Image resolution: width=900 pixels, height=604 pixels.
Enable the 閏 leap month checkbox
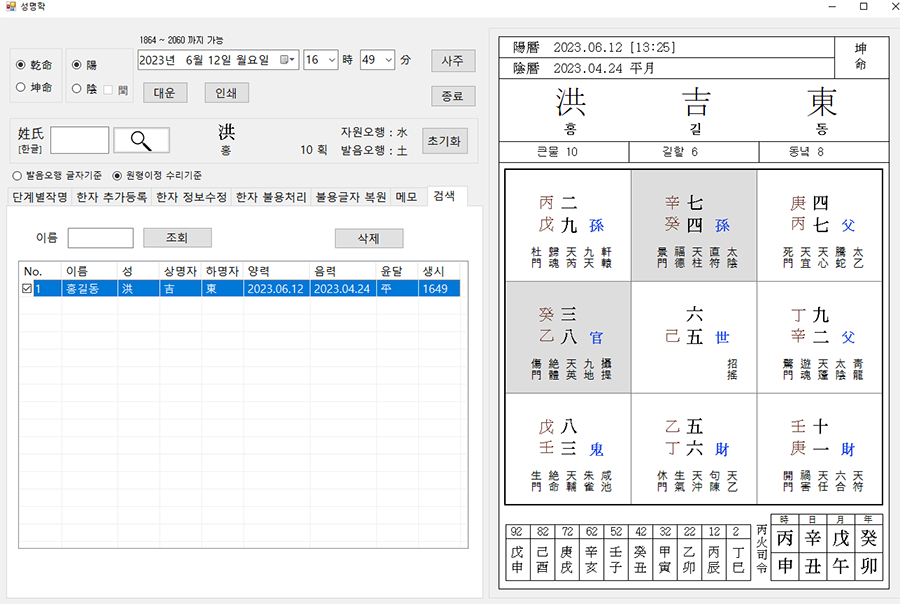pos(108,89)
